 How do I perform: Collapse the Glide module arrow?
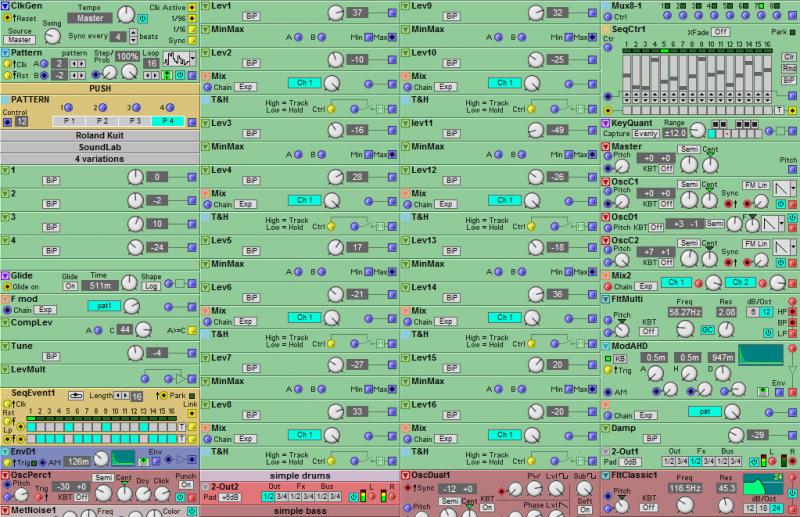click(5, 276)
